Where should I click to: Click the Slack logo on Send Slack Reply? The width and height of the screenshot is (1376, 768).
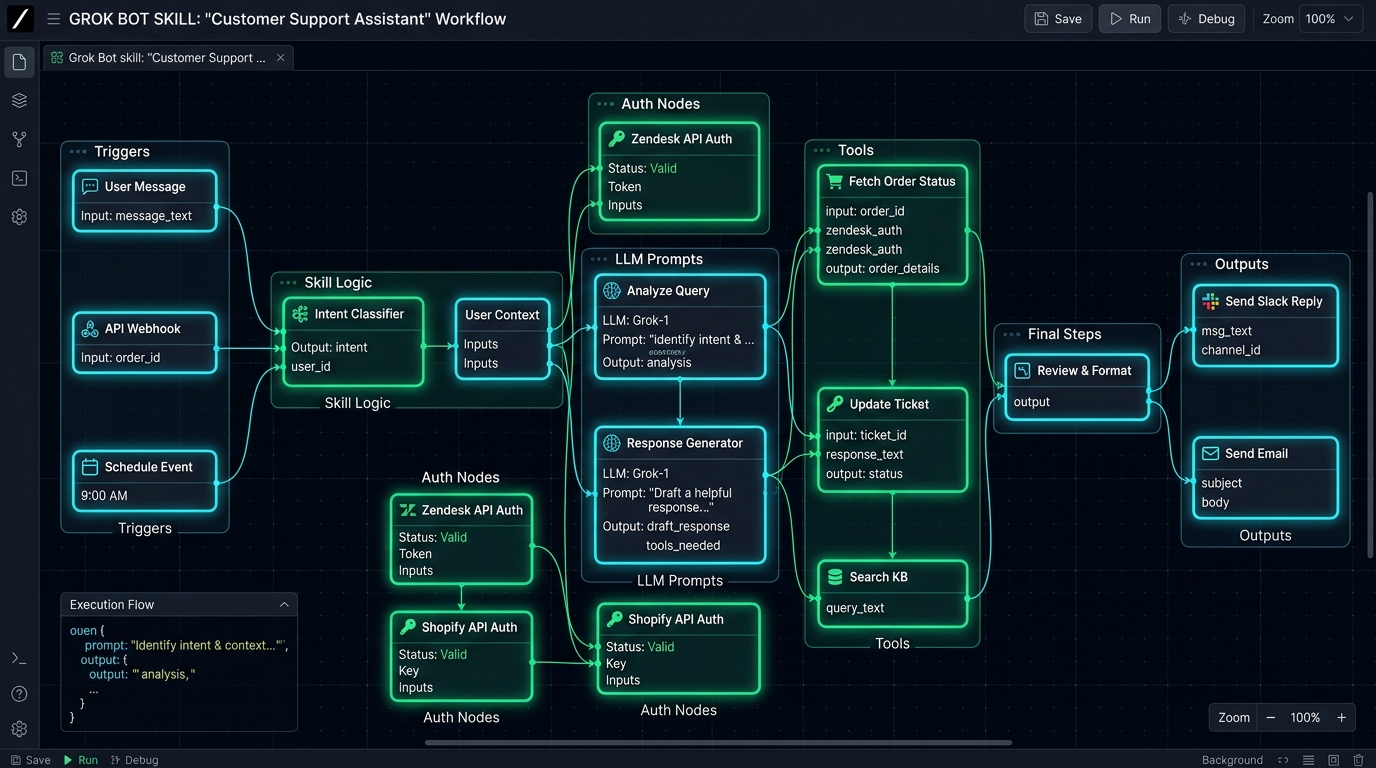point(1210,301)
